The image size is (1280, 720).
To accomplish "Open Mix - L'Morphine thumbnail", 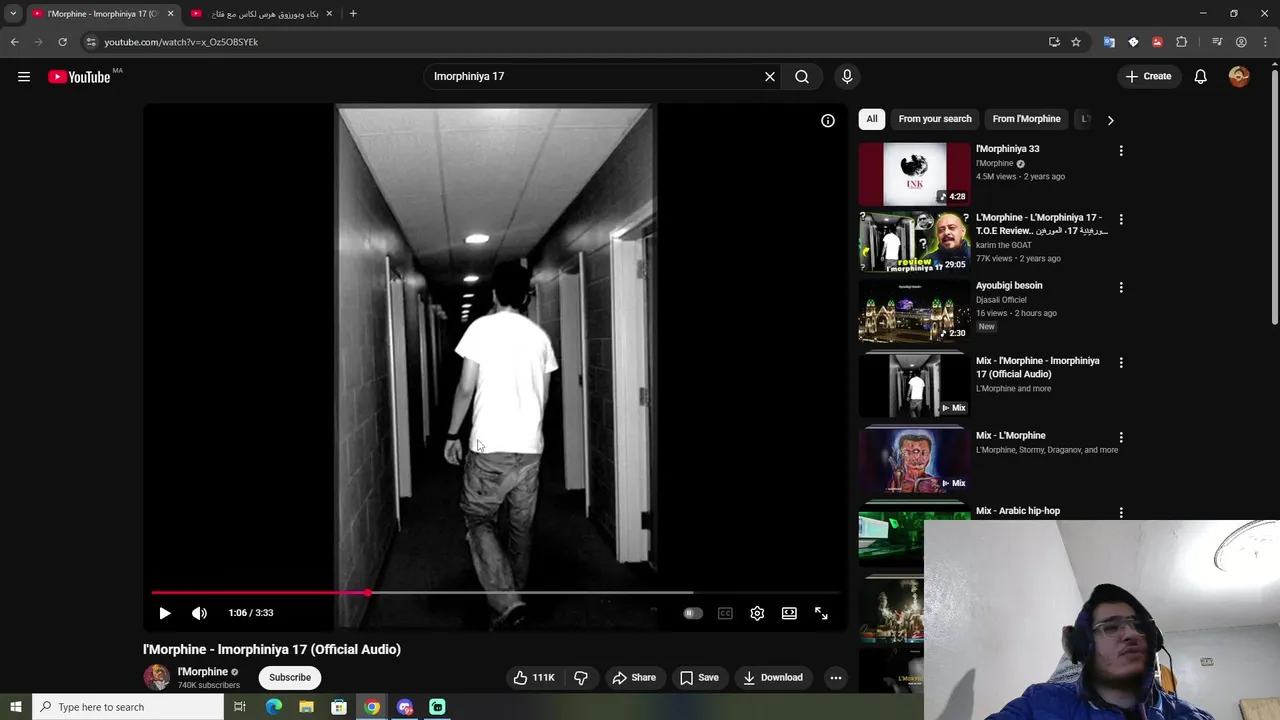I will [914, 460].
